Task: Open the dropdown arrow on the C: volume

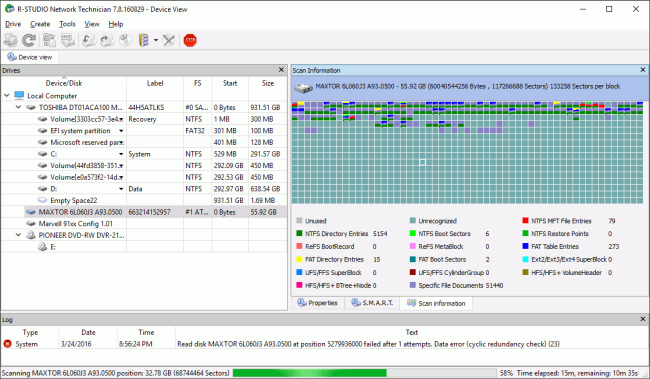Action: [x=121, y=154]
